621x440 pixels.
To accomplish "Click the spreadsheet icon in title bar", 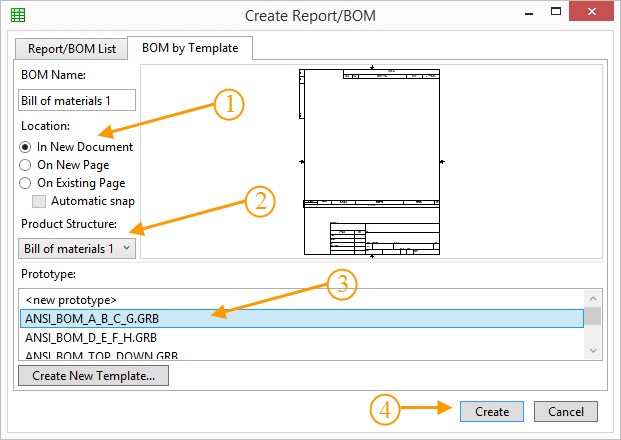I will 18,15.
